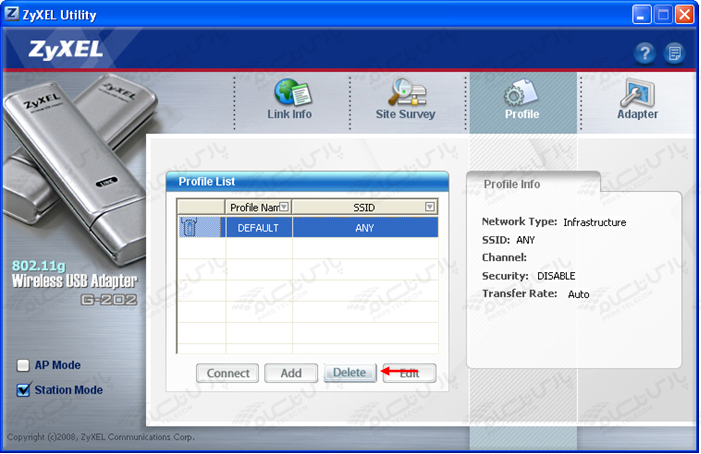The width and height of the screenshot is (701, 454).
Task: Open the Profile Name column dropdown arrow
Action: [x=284, y=206]
